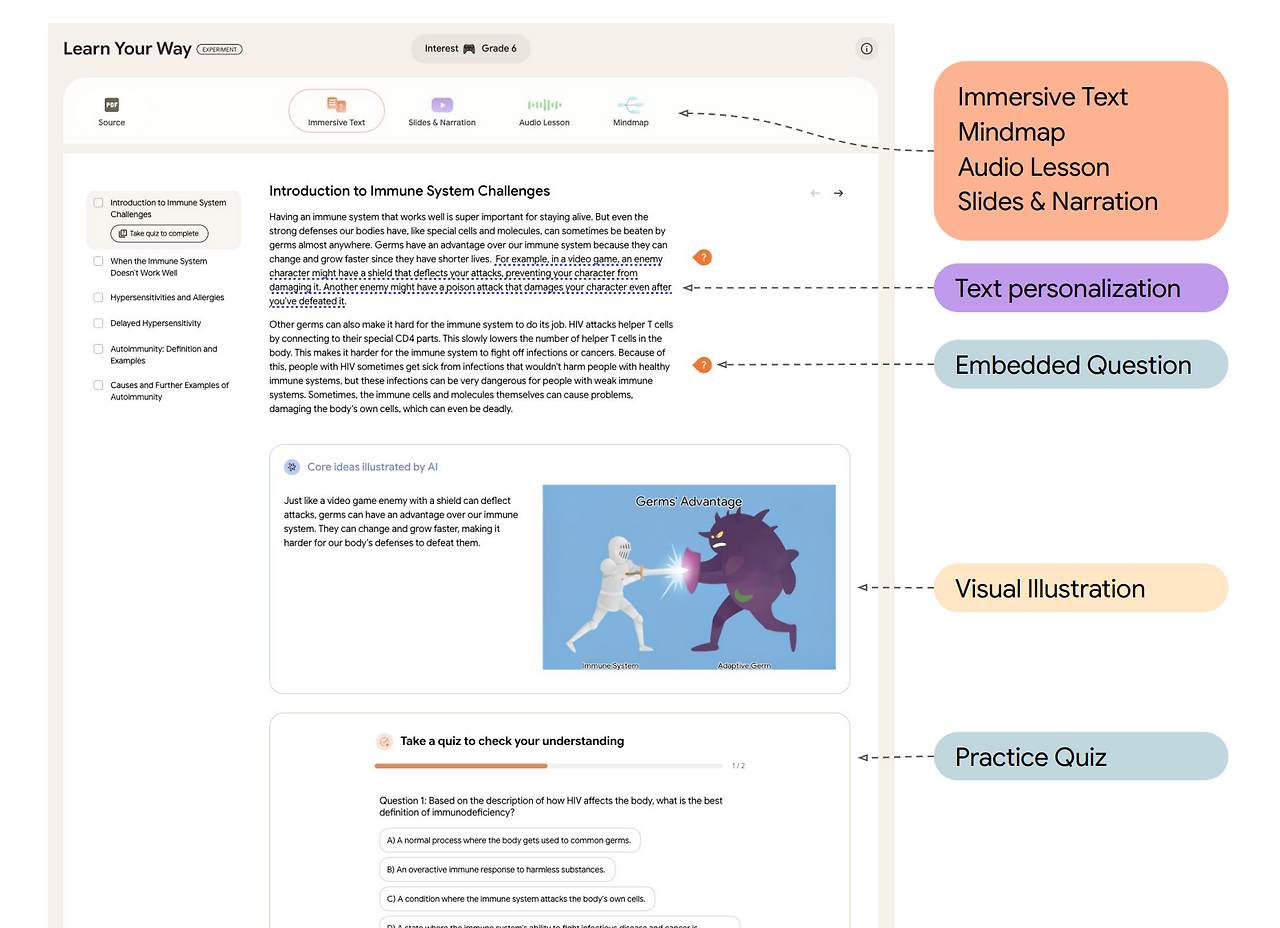Mark Hypersensitivities and Allergies as complete
The image size is (1280, 928).
(98, 297)
